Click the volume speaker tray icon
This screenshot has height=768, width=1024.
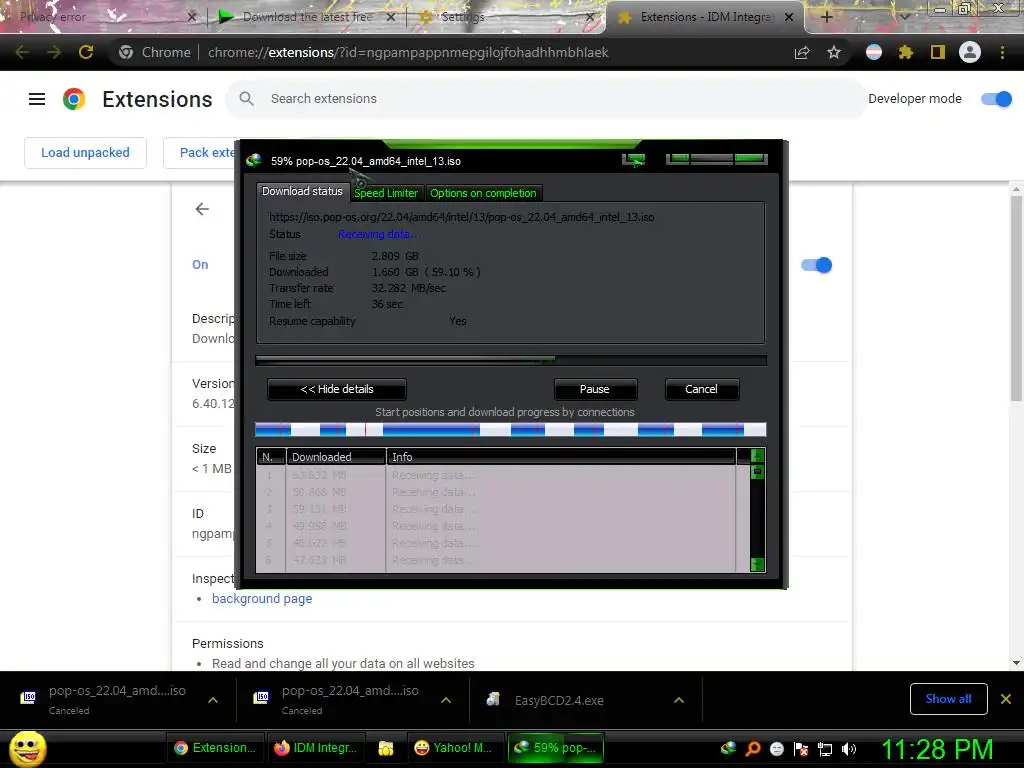(849, 749)
